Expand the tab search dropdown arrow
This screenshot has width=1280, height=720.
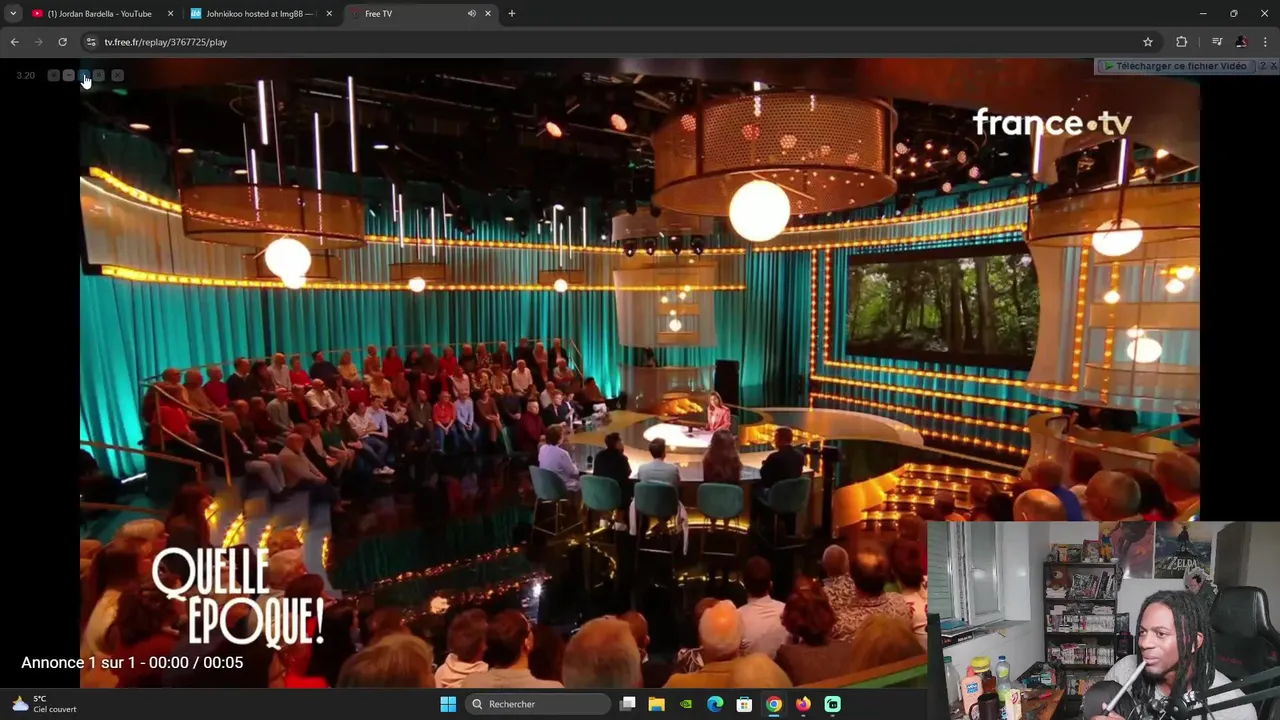pos(13,14)
